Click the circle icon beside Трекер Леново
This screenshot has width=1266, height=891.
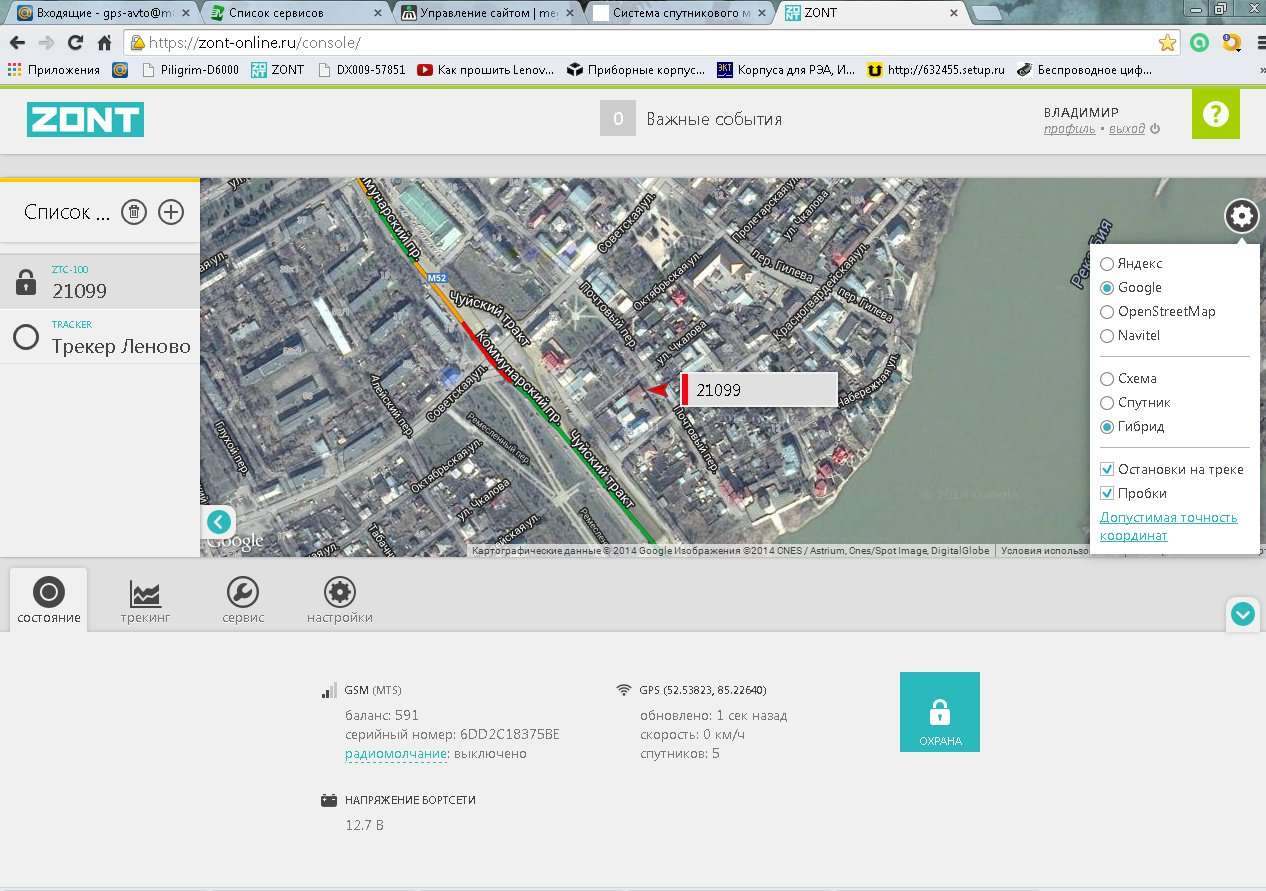coord(26,338)
